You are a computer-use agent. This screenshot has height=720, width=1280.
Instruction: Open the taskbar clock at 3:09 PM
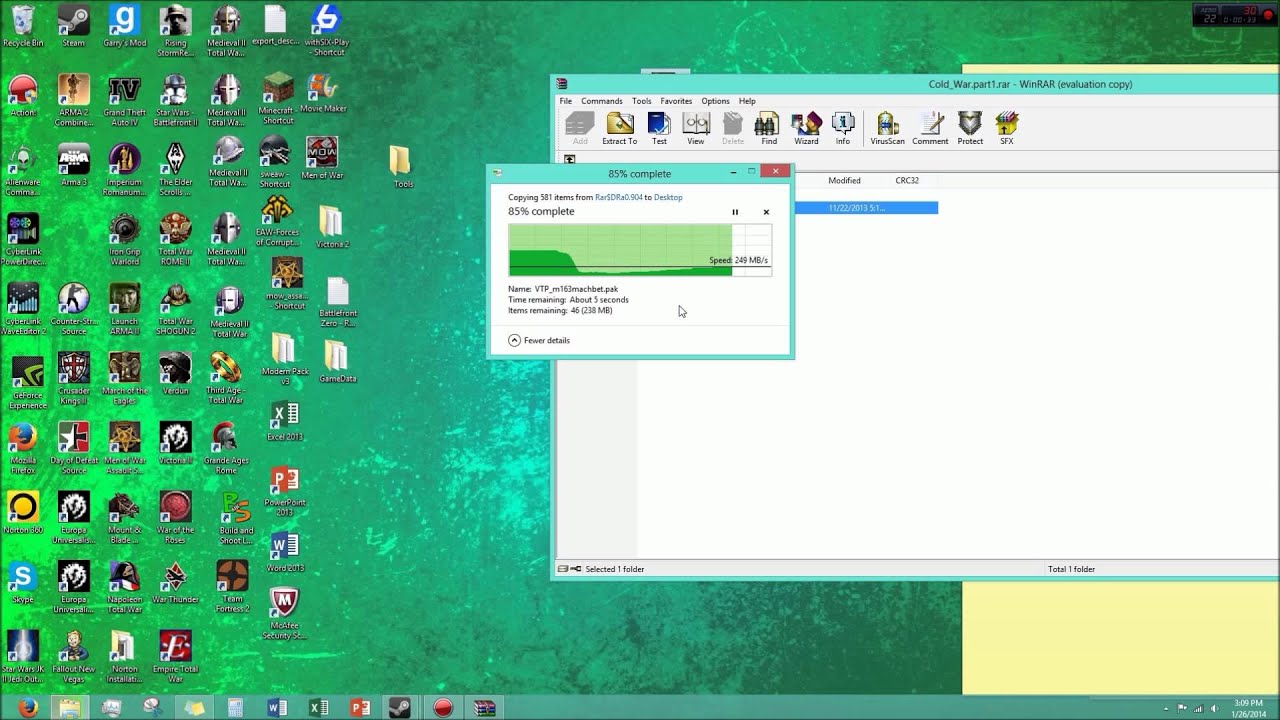click(x=1248, y=708)
